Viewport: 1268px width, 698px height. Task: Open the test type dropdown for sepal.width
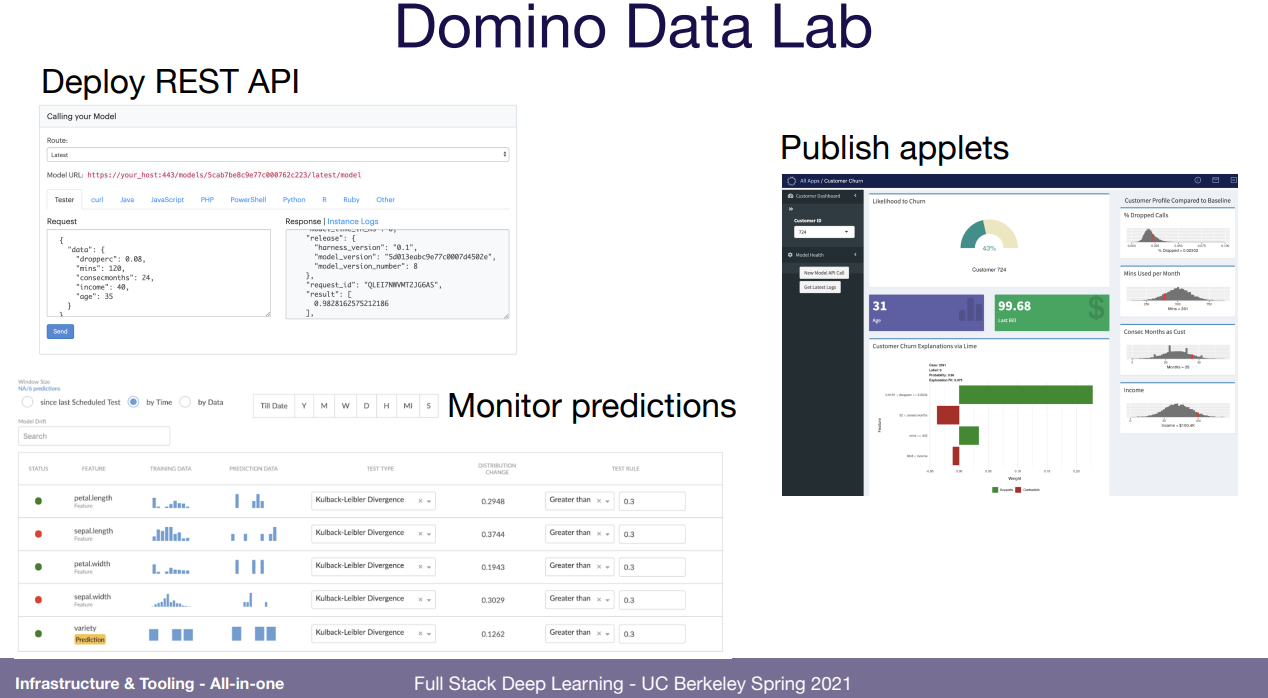(x=373, y=599)
